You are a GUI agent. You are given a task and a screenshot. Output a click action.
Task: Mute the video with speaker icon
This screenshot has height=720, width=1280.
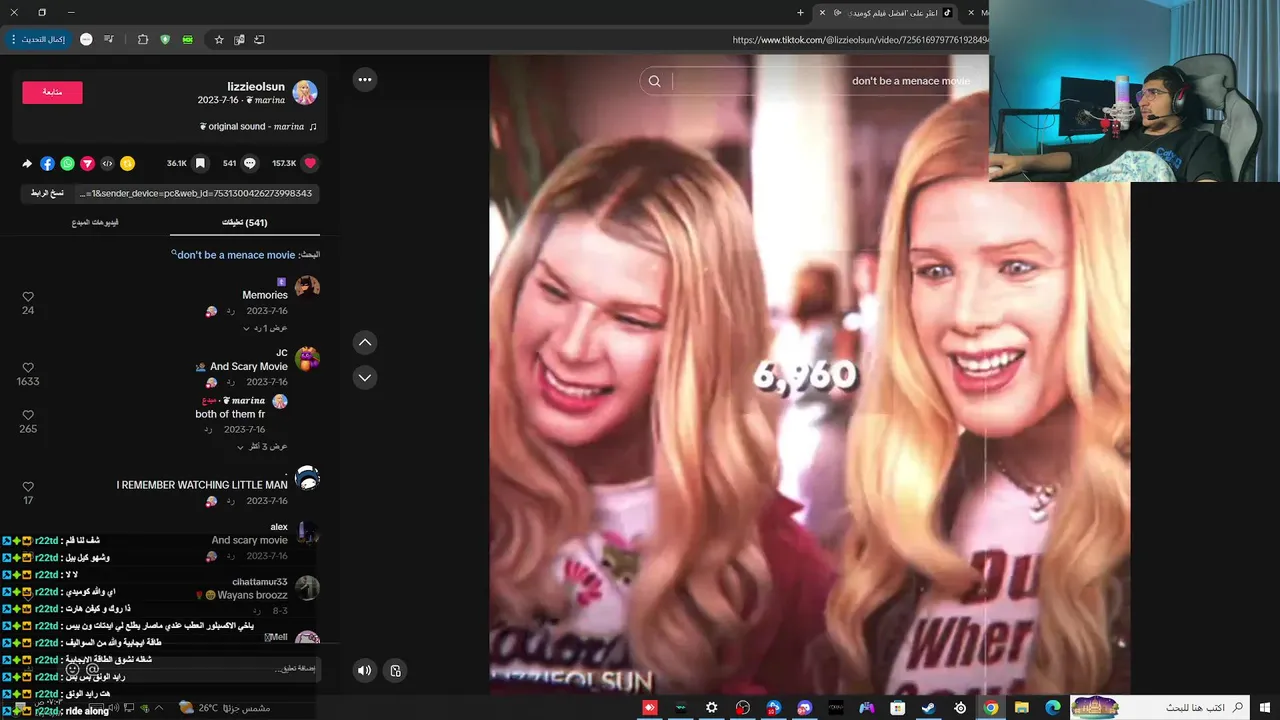pyautogui.click(x=365, y=671)
